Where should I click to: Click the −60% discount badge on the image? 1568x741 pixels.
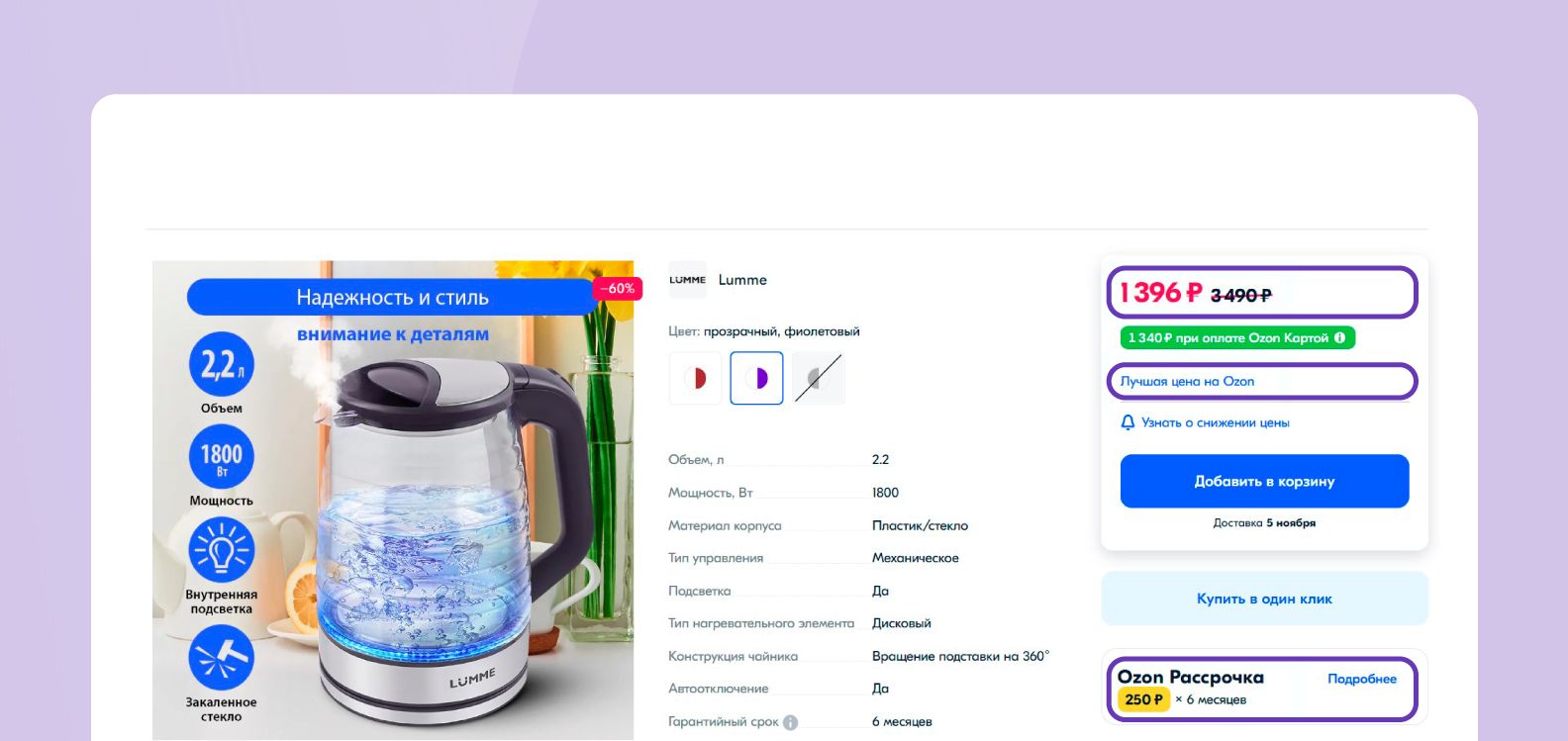click(x=618, y=289)
